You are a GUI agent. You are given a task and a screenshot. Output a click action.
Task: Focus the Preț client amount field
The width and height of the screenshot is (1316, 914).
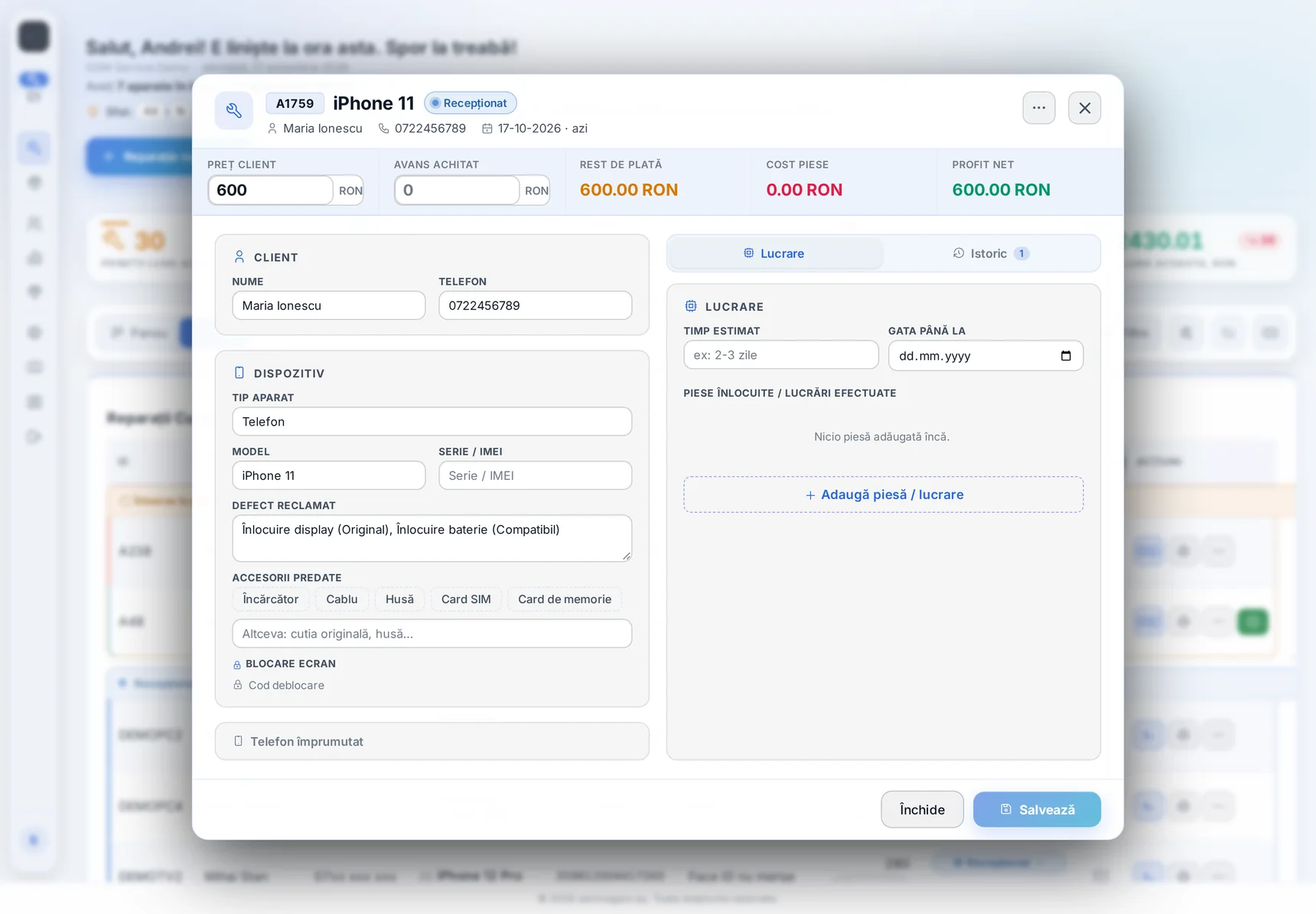click(x=270, y=190)
